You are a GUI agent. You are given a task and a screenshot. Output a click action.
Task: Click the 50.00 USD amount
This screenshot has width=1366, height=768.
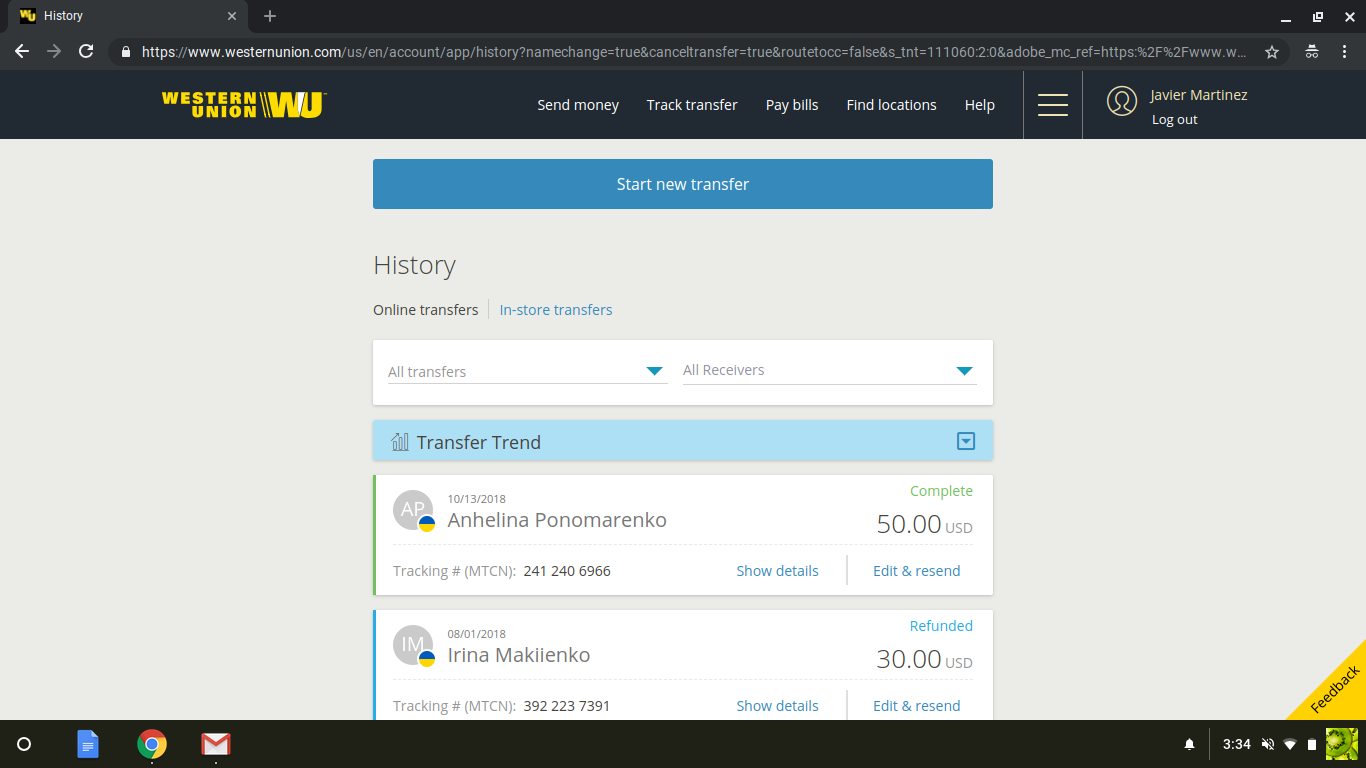pyautogui.click(x=924, y=524)
